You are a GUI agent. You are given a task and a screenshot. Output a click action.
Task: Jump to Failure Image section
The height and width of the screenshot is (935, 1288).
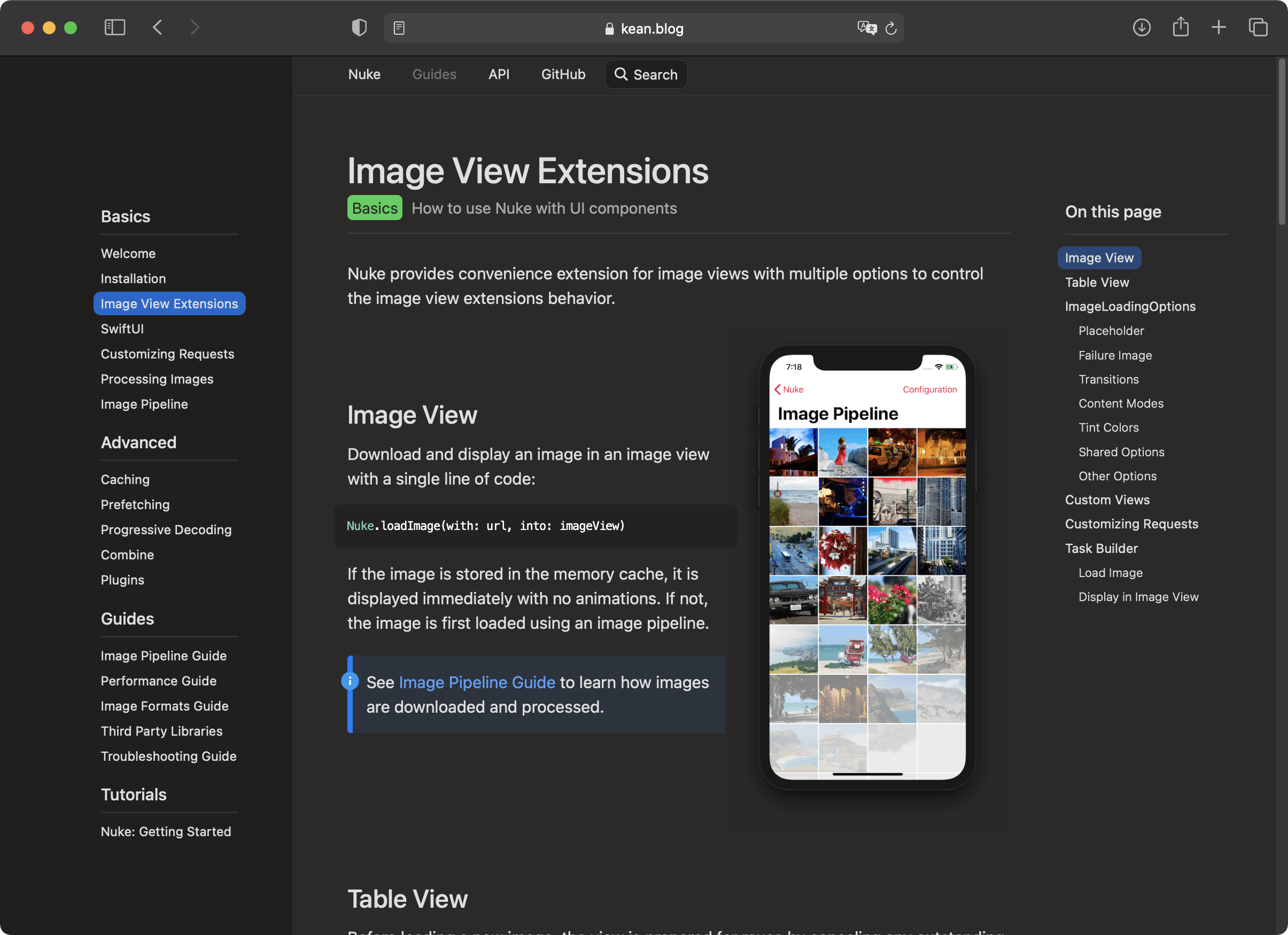(1115, 355)
